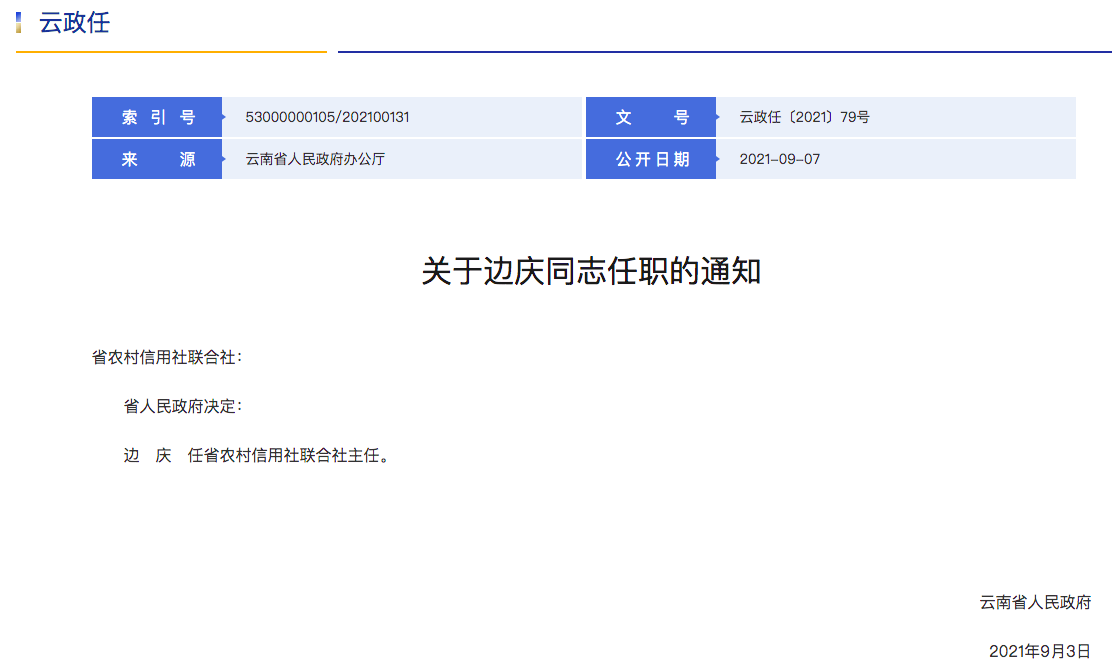The image size is (1112, 667).
Task: Click the line 省人民政府决定
Action: pos(182,406)
